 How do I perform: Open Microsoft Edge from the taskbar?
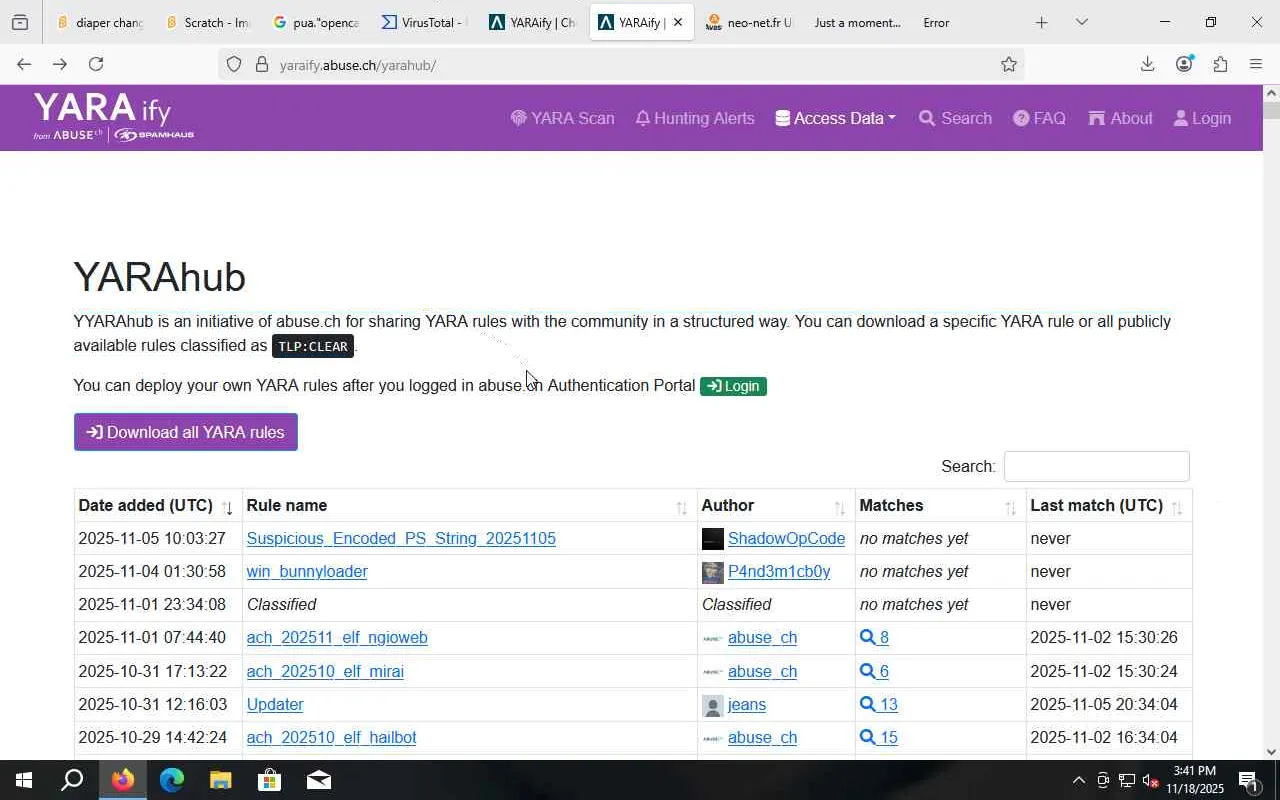(x=172, y=780)
